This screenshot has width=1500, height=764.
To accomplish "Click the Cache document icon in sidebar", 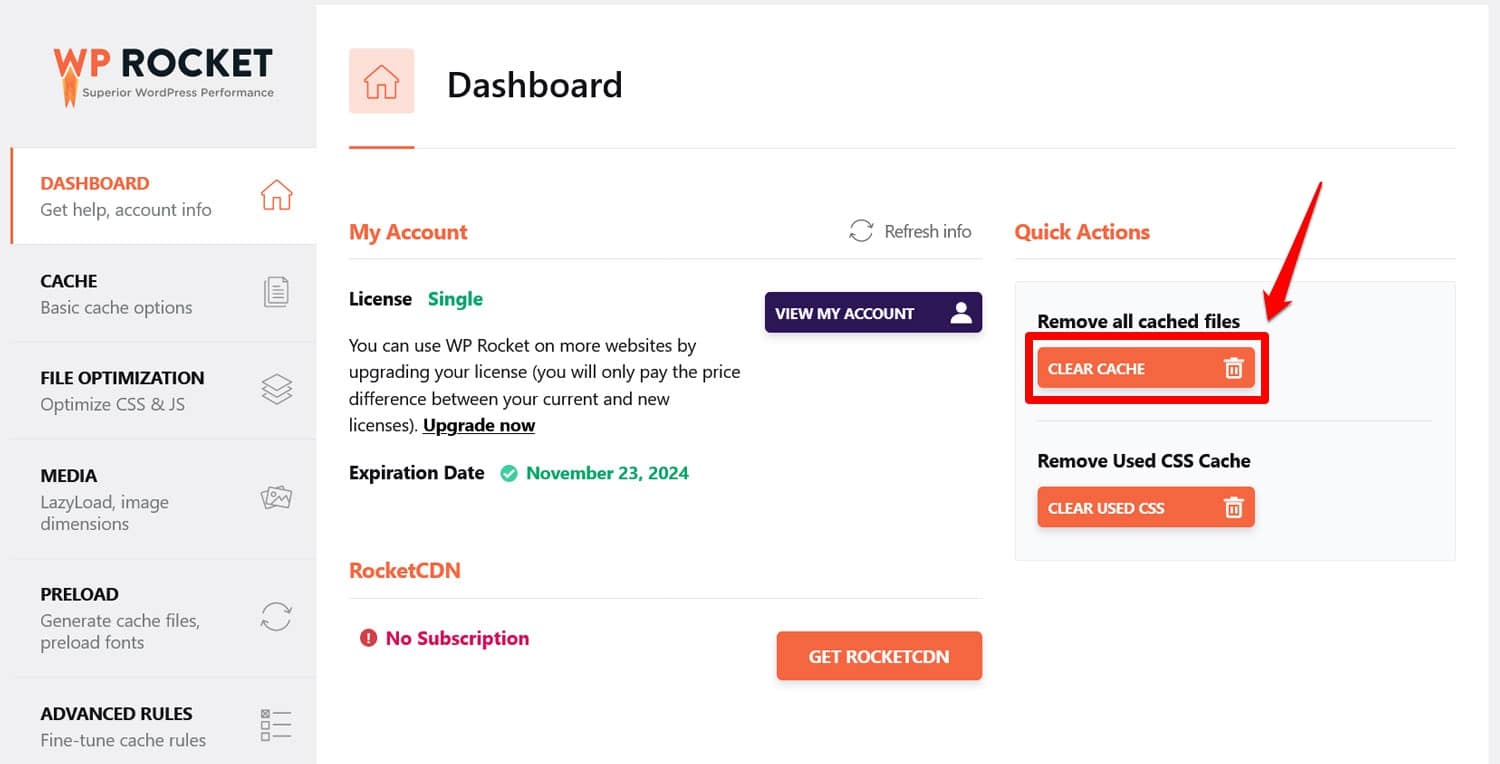I will coord(276,292).
